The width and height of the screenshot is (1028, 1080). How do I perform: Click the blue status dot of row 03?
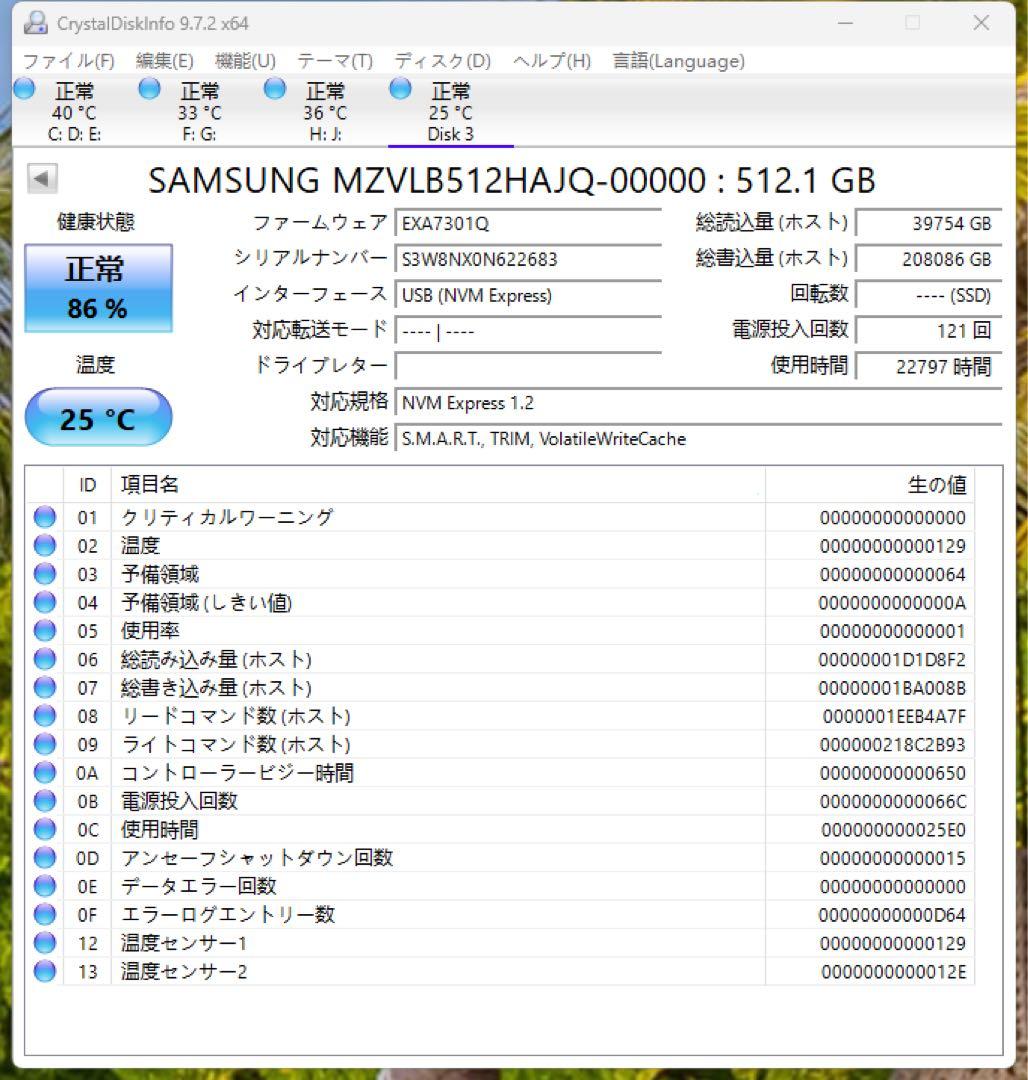tap(45, 574)
